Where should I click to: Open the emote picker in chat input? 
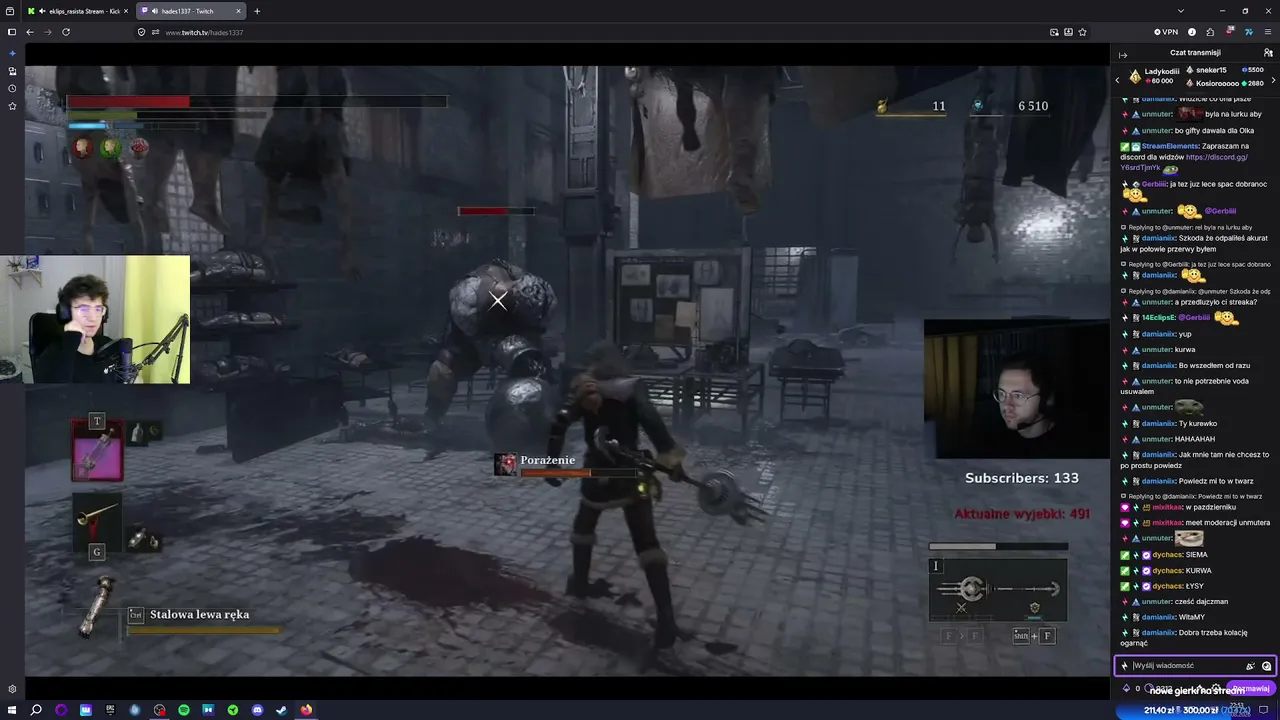1267,665
